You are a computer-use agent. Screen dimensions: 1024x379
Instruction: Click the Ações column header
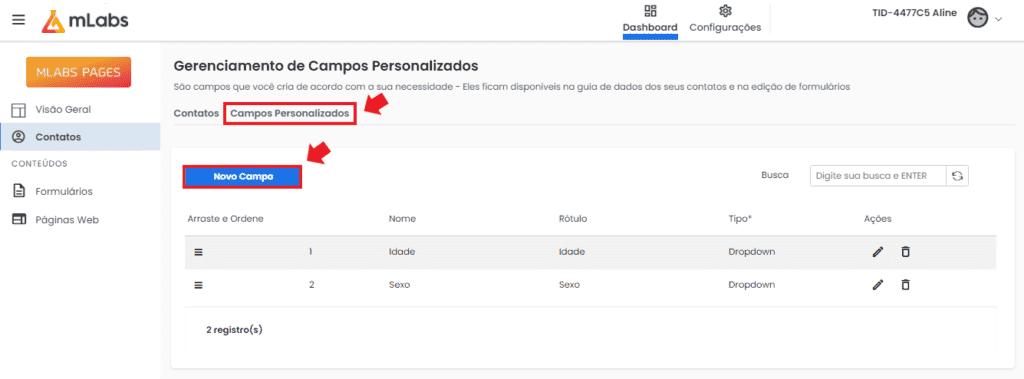(877, 218)
